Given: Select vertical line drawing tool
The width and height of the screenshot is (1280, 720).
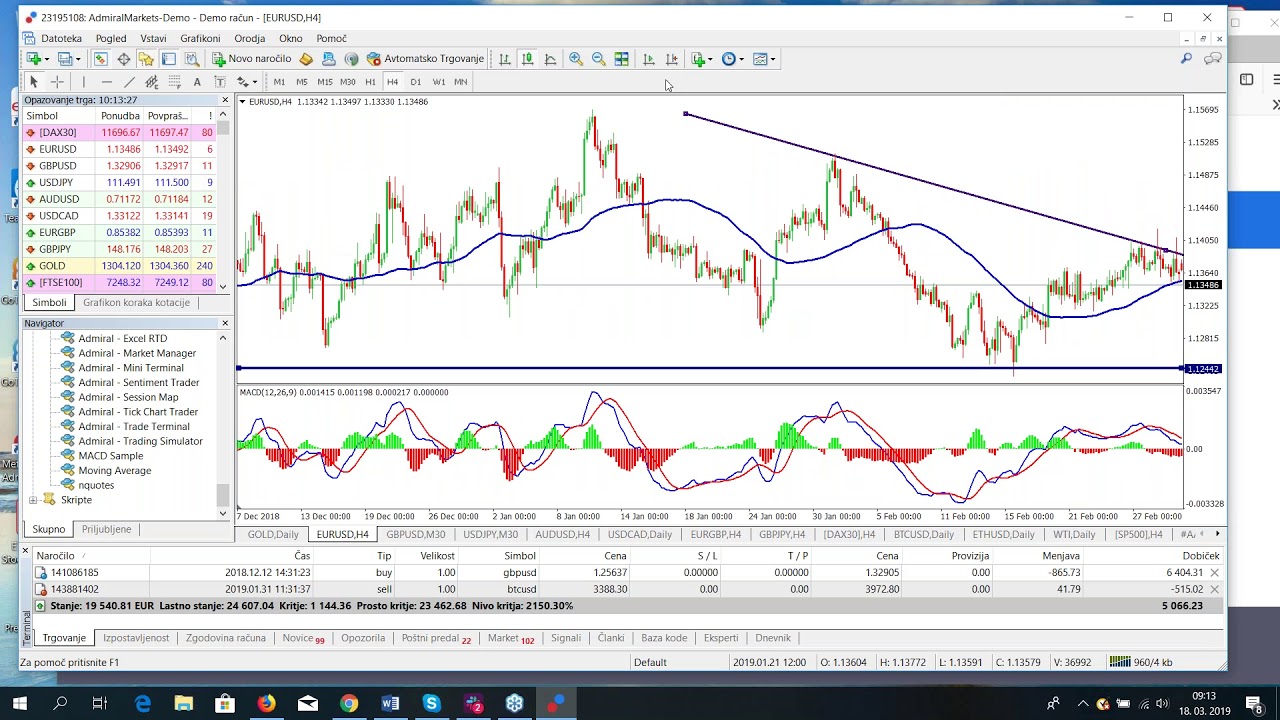Looking at the screenshot, I should [84, 82].
